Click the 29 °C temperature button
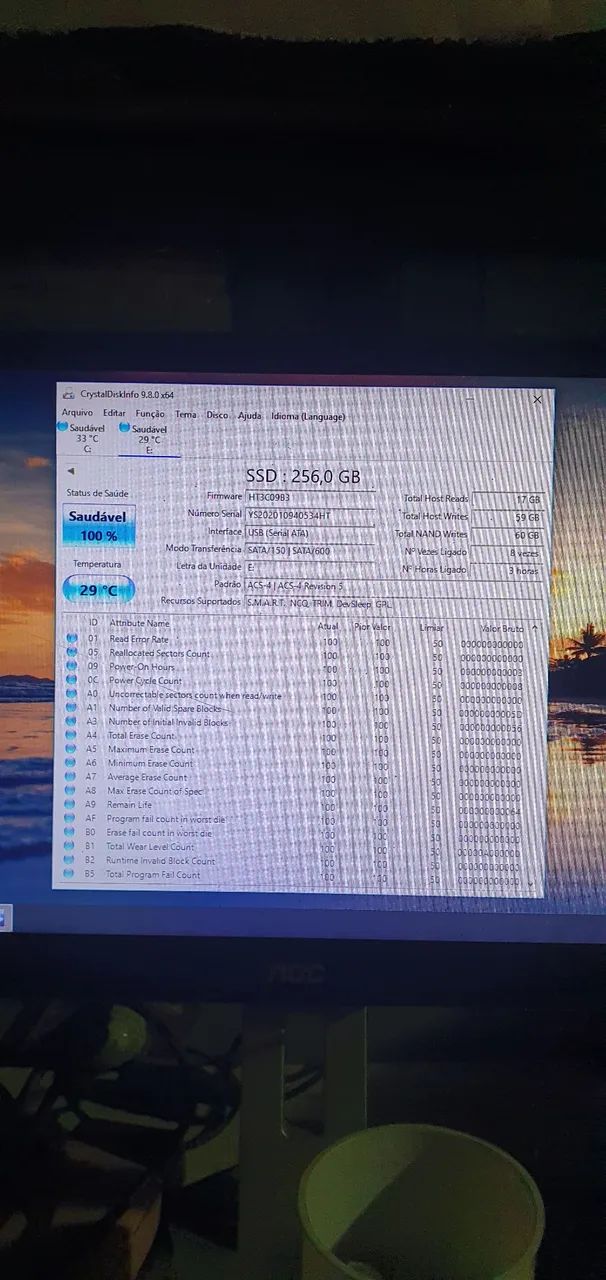 click(x=98, y=590)
